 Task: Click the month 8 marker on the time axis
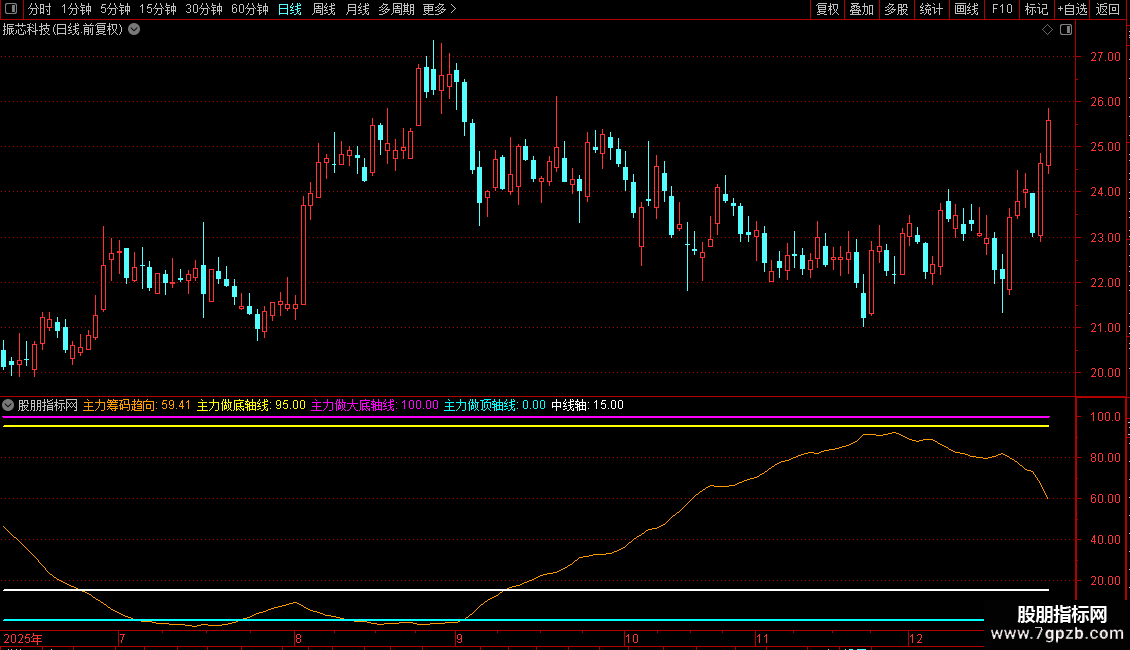[298, 638]
